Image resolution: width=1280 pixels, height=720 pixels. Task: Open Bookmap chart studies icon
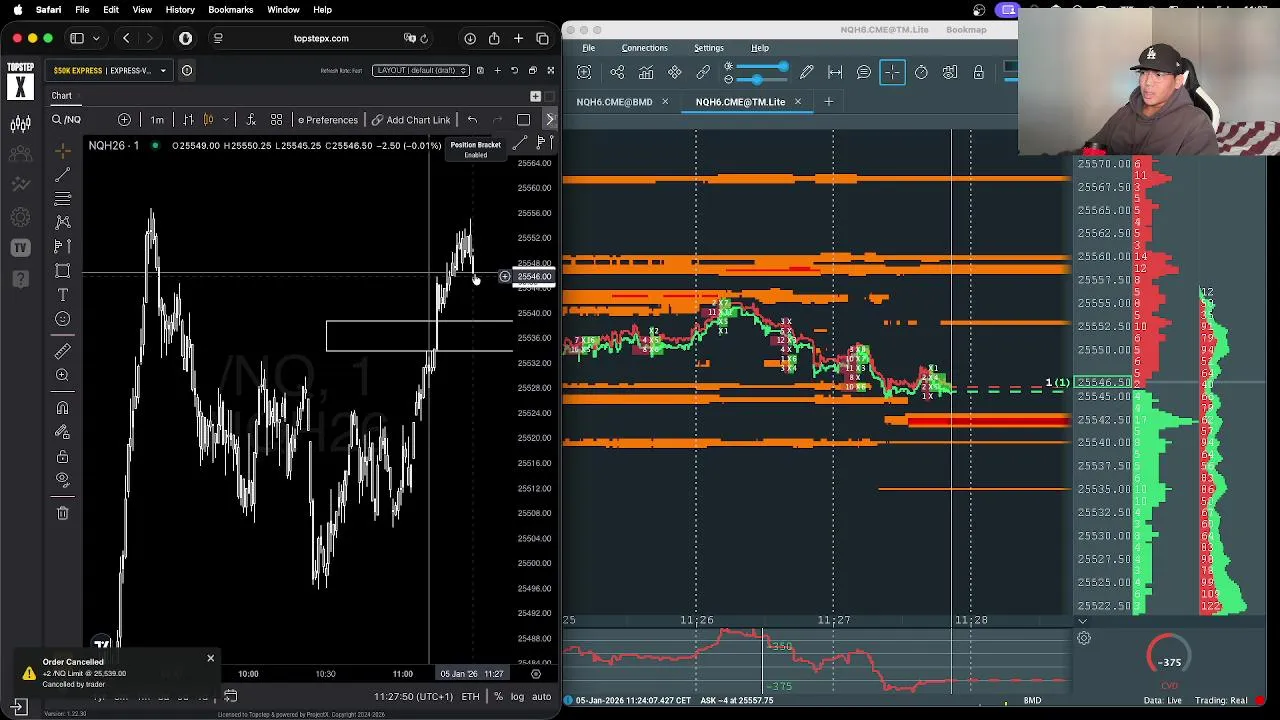(646, 72)
